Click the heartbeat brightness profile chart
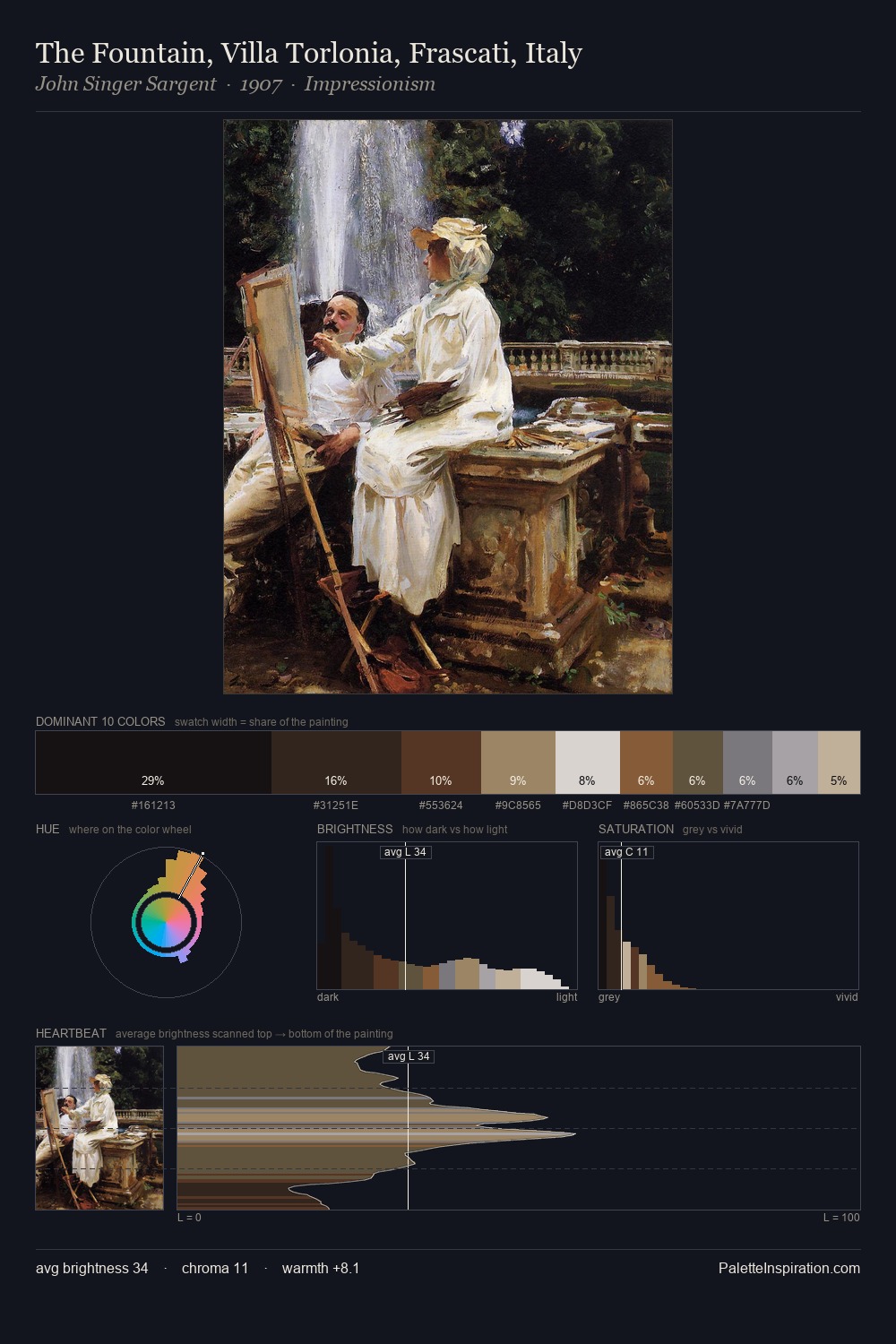This screenshot has width=896, height=1344. point(519,1128)
